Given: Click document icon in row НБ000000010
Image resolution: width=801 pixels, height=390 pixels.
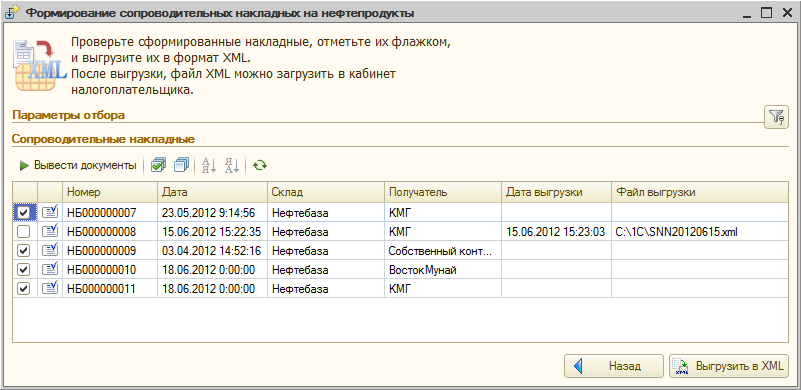Looking at the screenshot, I should (50, 269).
